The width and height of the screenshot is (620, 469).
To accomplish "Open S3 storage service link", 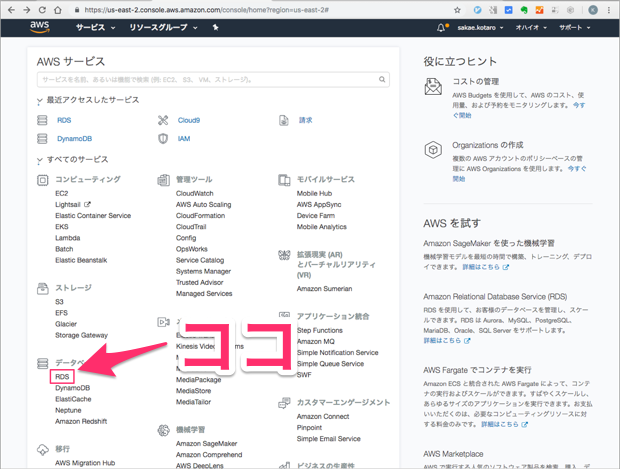I will coord(59,302).
